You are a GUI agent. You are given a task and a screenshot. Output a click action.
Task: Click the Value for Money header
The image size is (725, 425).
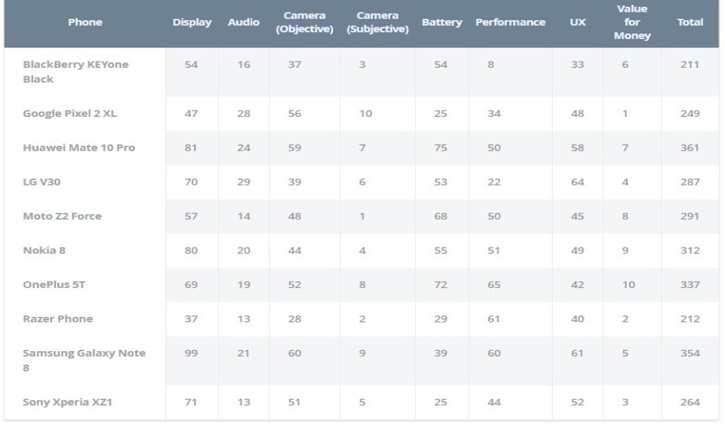pyautogui.click(x=632, y=22)
